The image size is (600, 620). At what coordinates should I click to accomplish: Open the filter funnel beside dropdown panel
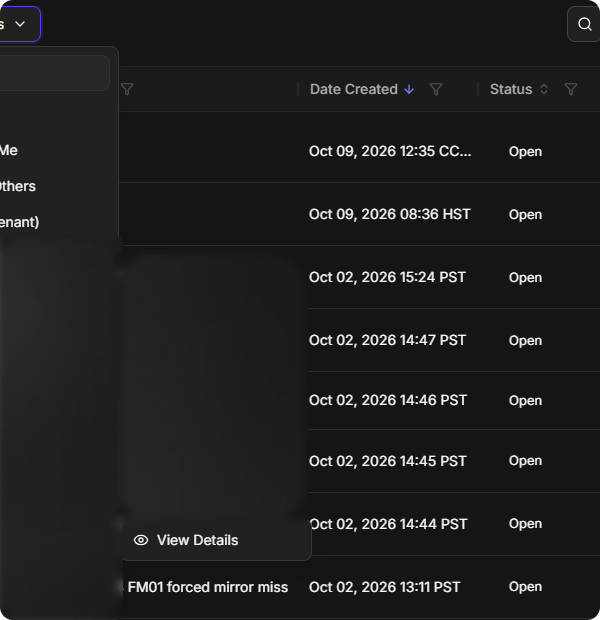point(127,89)
